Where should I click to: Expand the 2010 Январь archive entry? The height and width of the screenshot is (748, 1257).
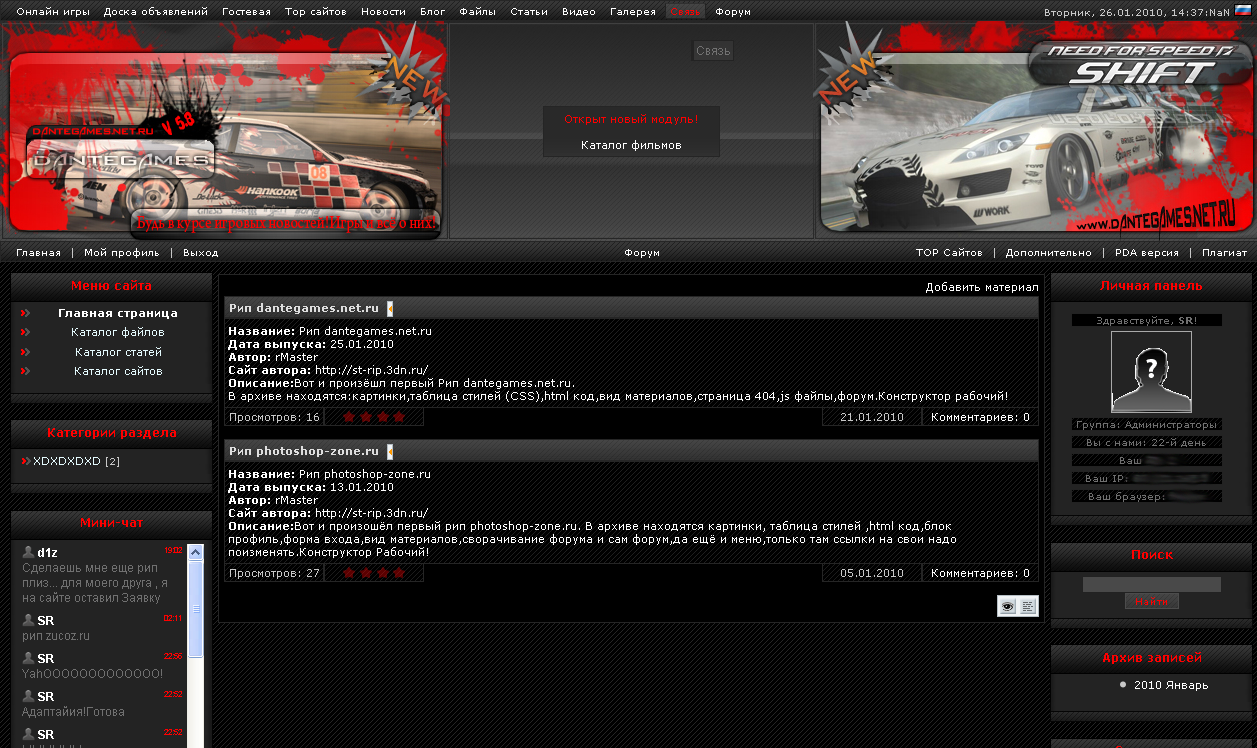pos(1170,686)
